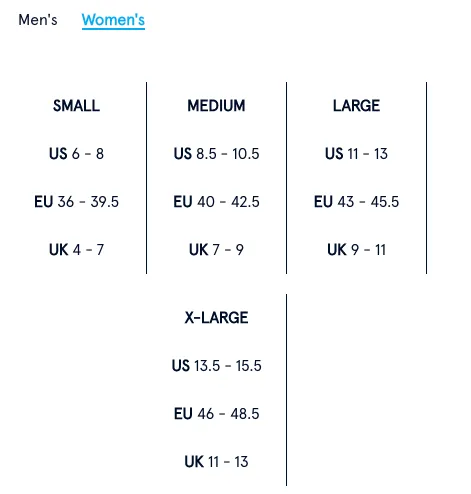
Task: Select the Women's tab
Action: click(113, 20)
